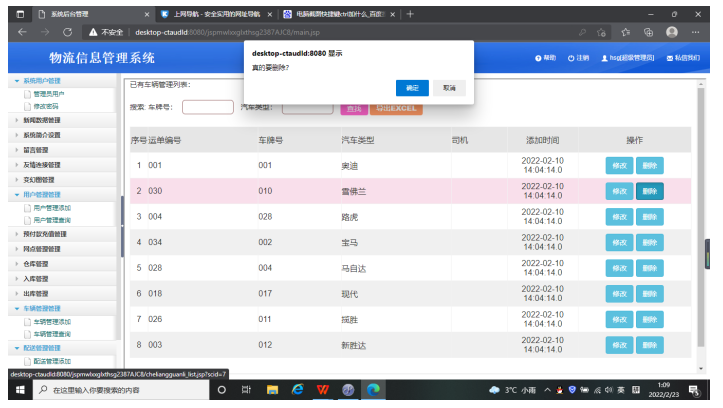This screenshot has width=723, height=408.
Task: Open the Collections icon in toolbar
Action: pyautogui.click(x=648, y=32)
